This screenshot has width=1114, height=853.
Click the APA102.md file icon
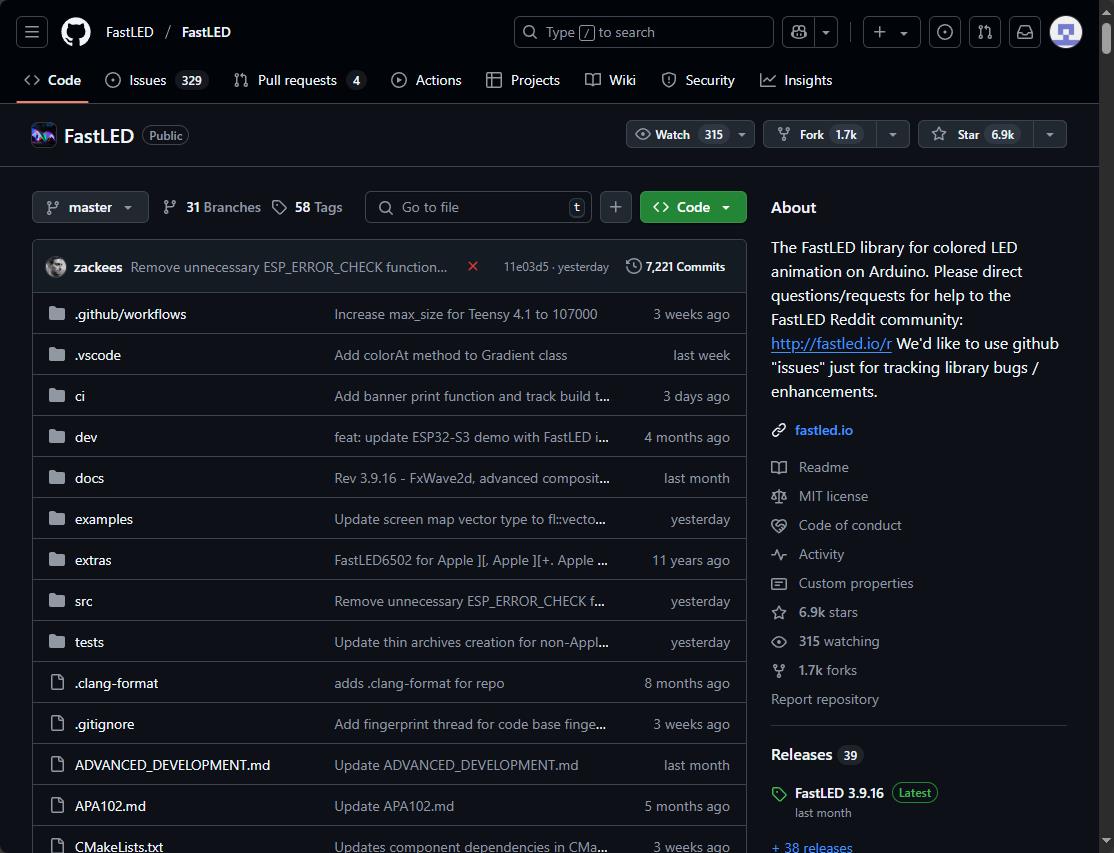(x=57, y=805)
